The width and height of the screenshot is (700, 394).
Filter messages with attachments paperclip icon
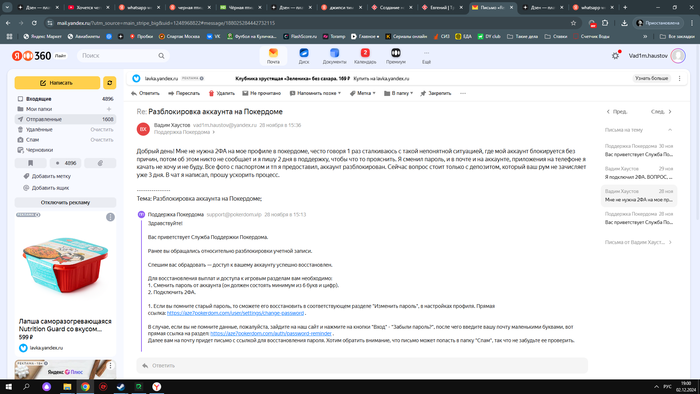point(100,163)
